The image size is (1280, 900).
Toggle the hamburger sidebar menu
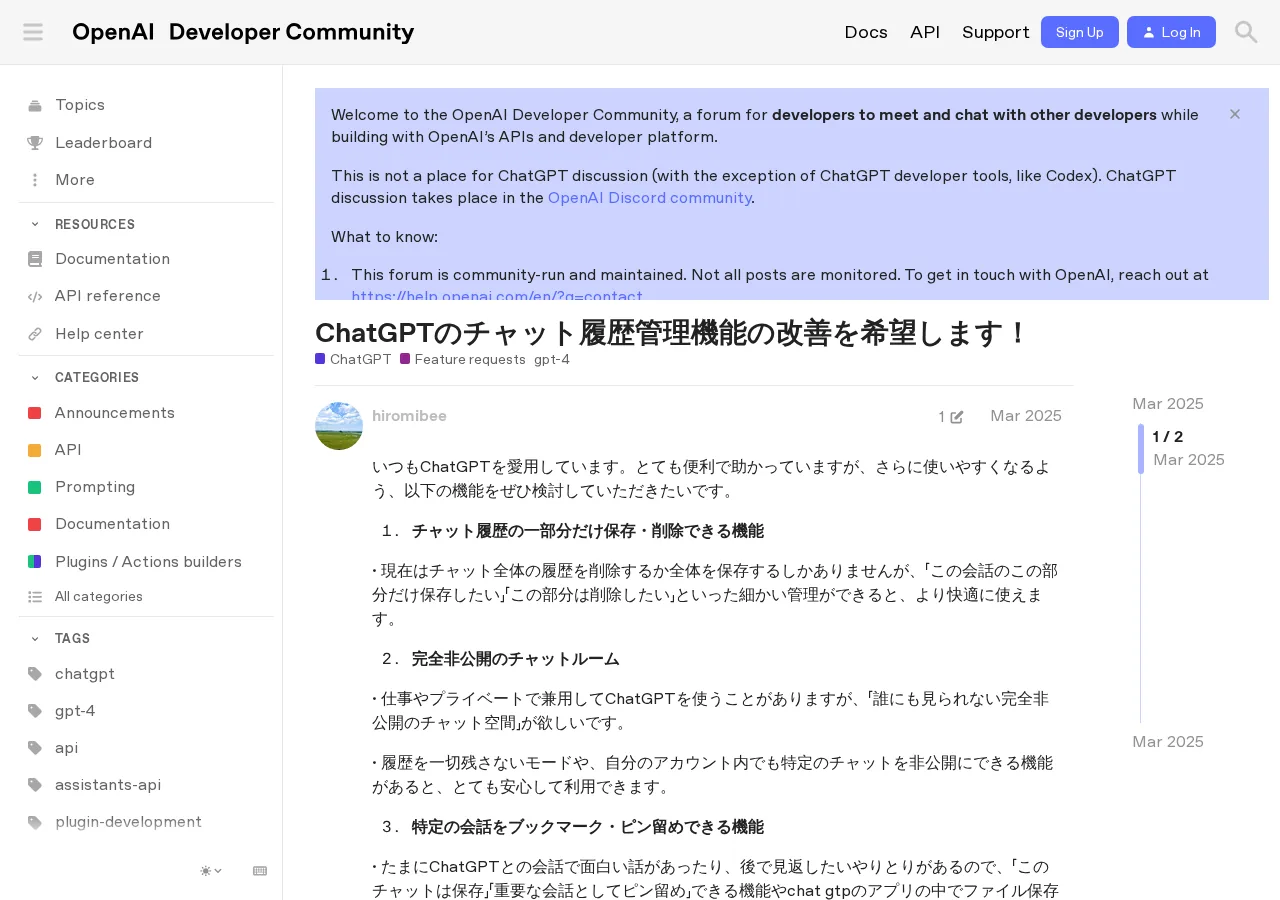tap(33, 32)
